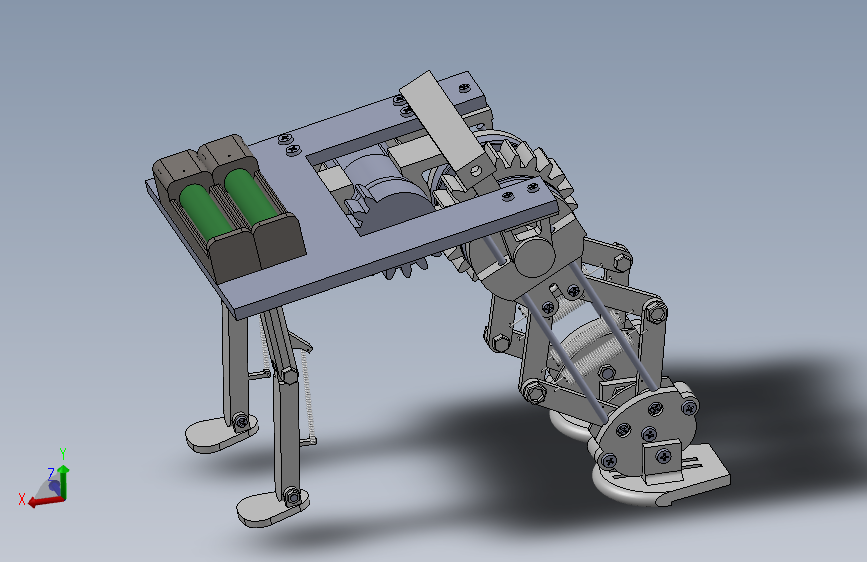The height and width of the screenshot is (562, 867).
Task: Select the inclined flat bar above the plate
Action: (446, 121)
